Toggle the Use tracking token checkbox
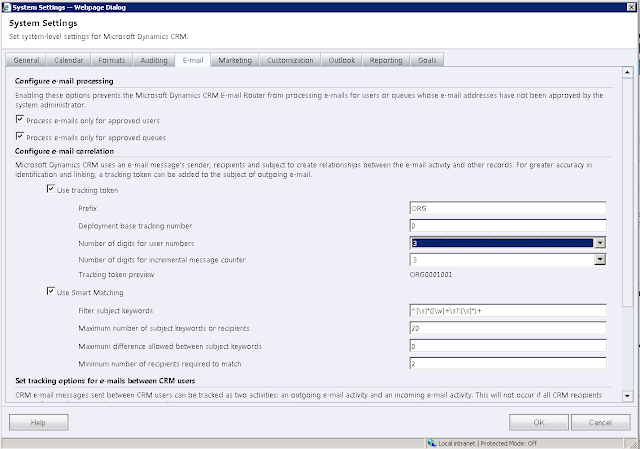The width and height of the screenshot is (640, 449). (51, 189)
